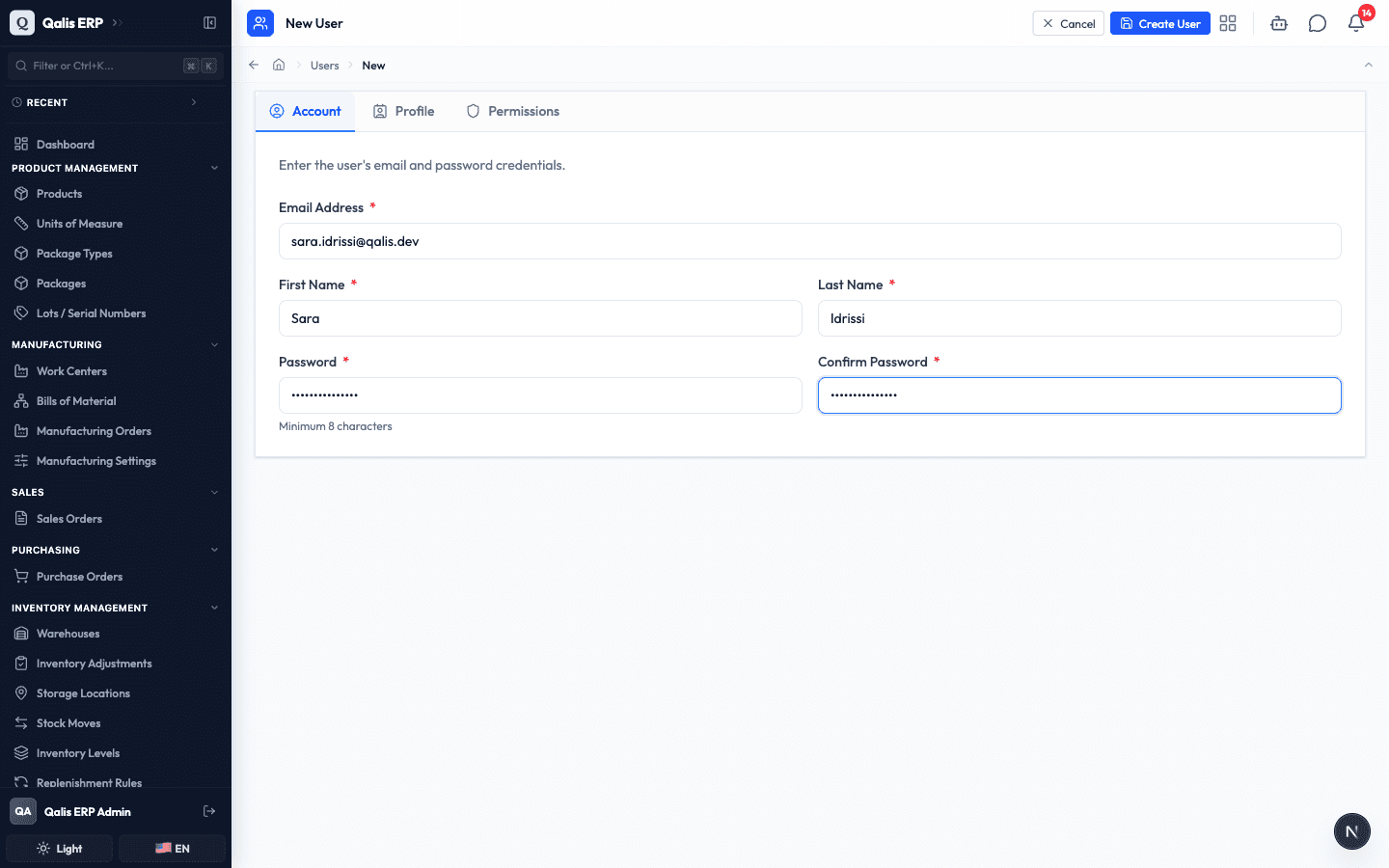Focus the sidebar filter search box
The image size is (1389, 868).
[116, 66]
